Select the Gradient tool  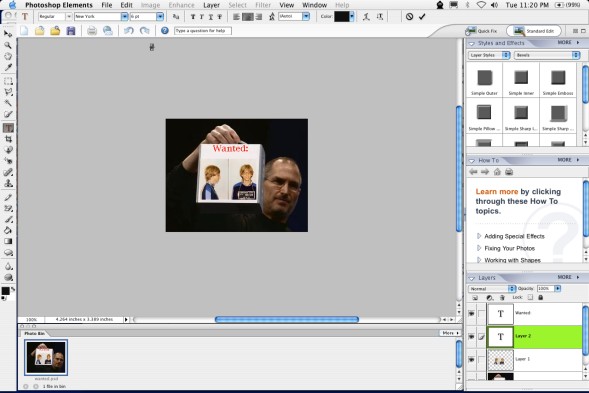(8, 242)
